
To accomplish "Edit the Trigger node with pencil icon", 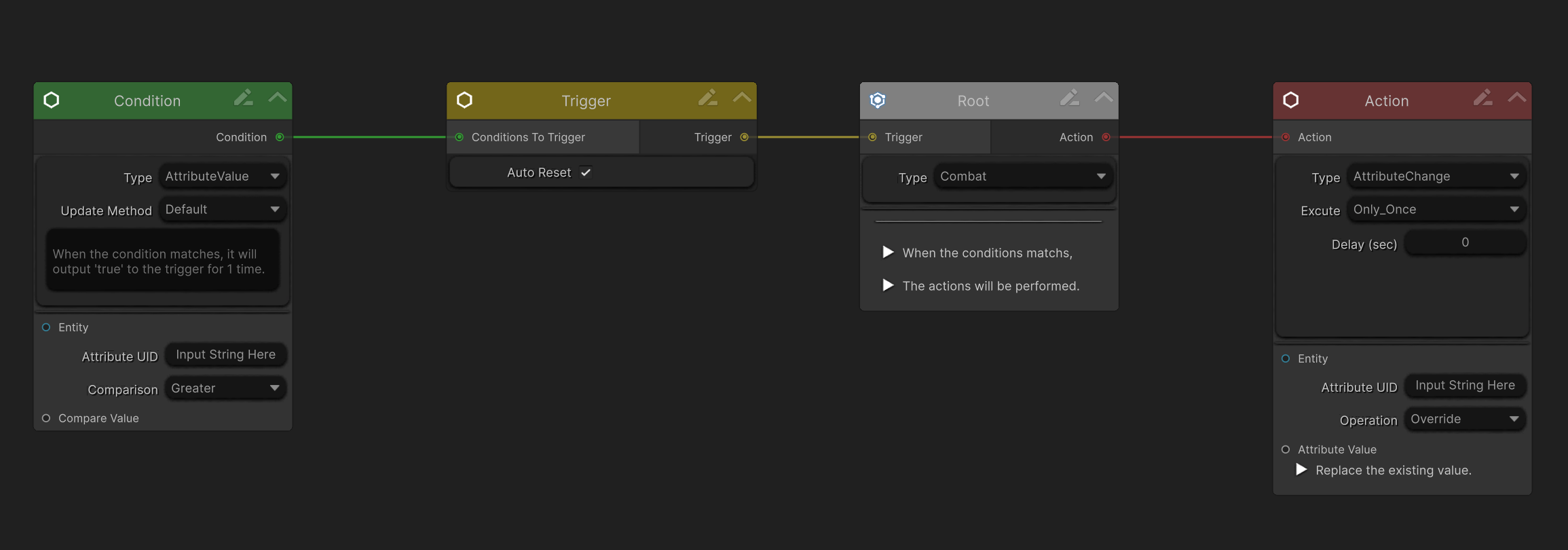I will coord(707,98).
